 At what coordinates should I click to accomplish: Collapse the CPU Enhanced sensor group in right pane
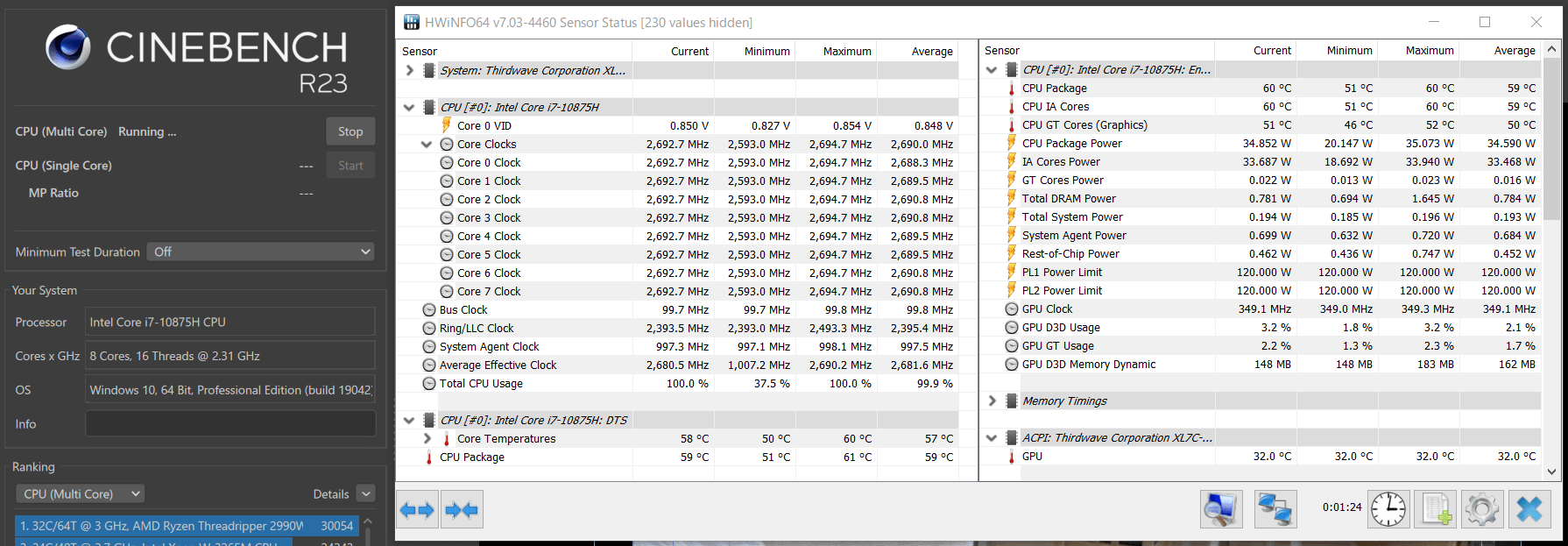coord(992,69)
